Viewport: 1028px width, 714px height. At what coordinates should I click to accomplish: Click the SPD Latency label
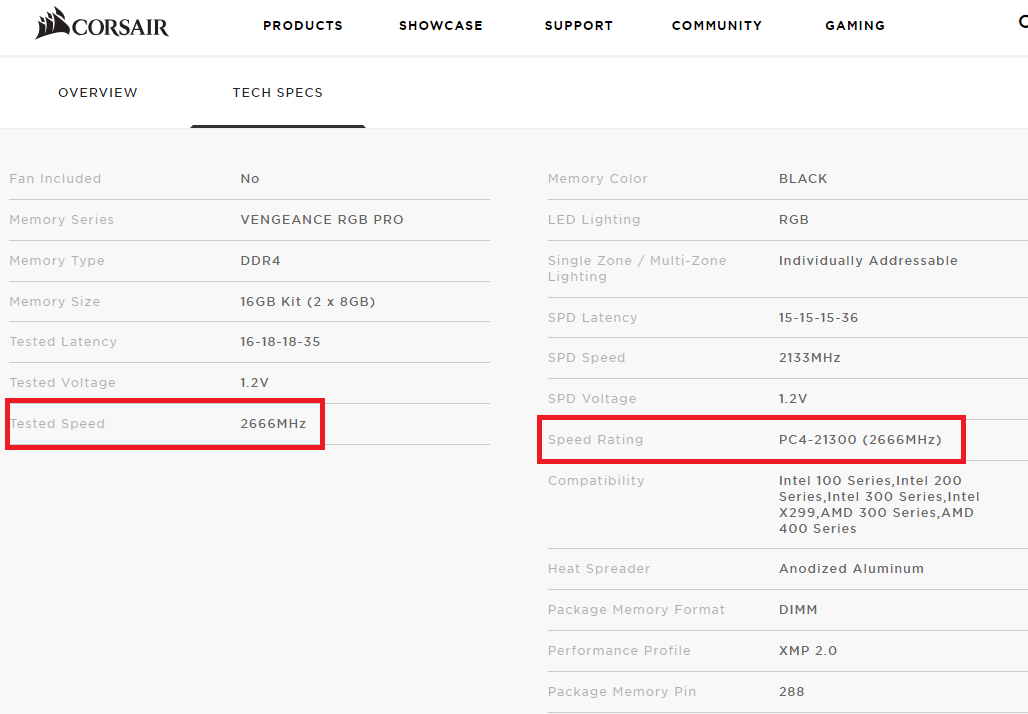coord(592,317)
